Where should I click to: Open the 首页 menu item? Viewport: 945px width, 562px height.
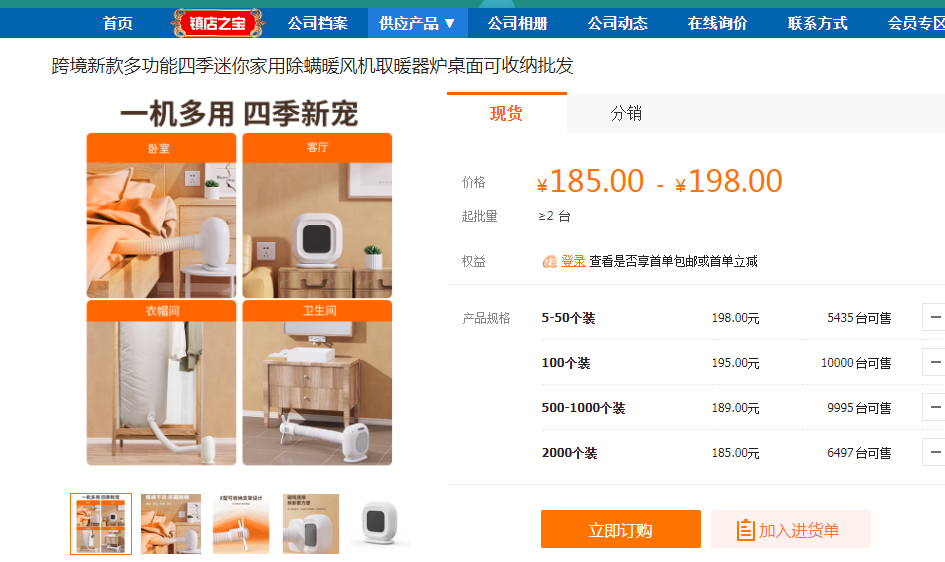(118, 23)
